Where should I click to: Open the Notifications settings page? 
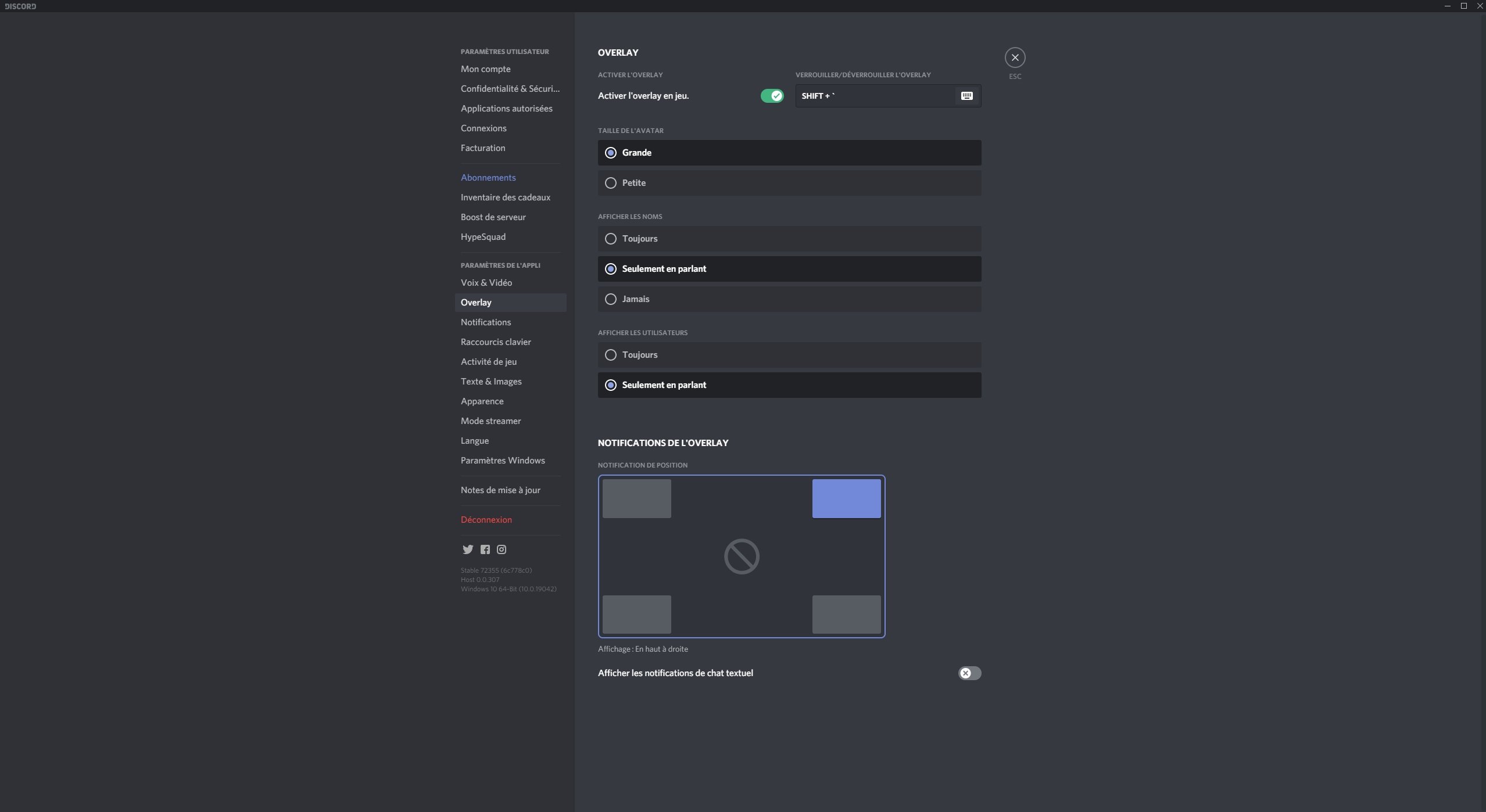tap(486, 322)
